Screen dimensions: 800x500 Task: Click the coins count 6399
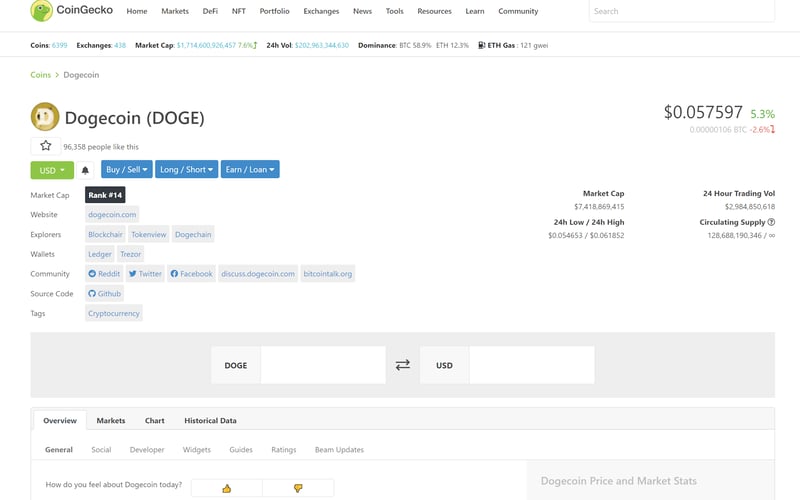click(x=59, y=45)
